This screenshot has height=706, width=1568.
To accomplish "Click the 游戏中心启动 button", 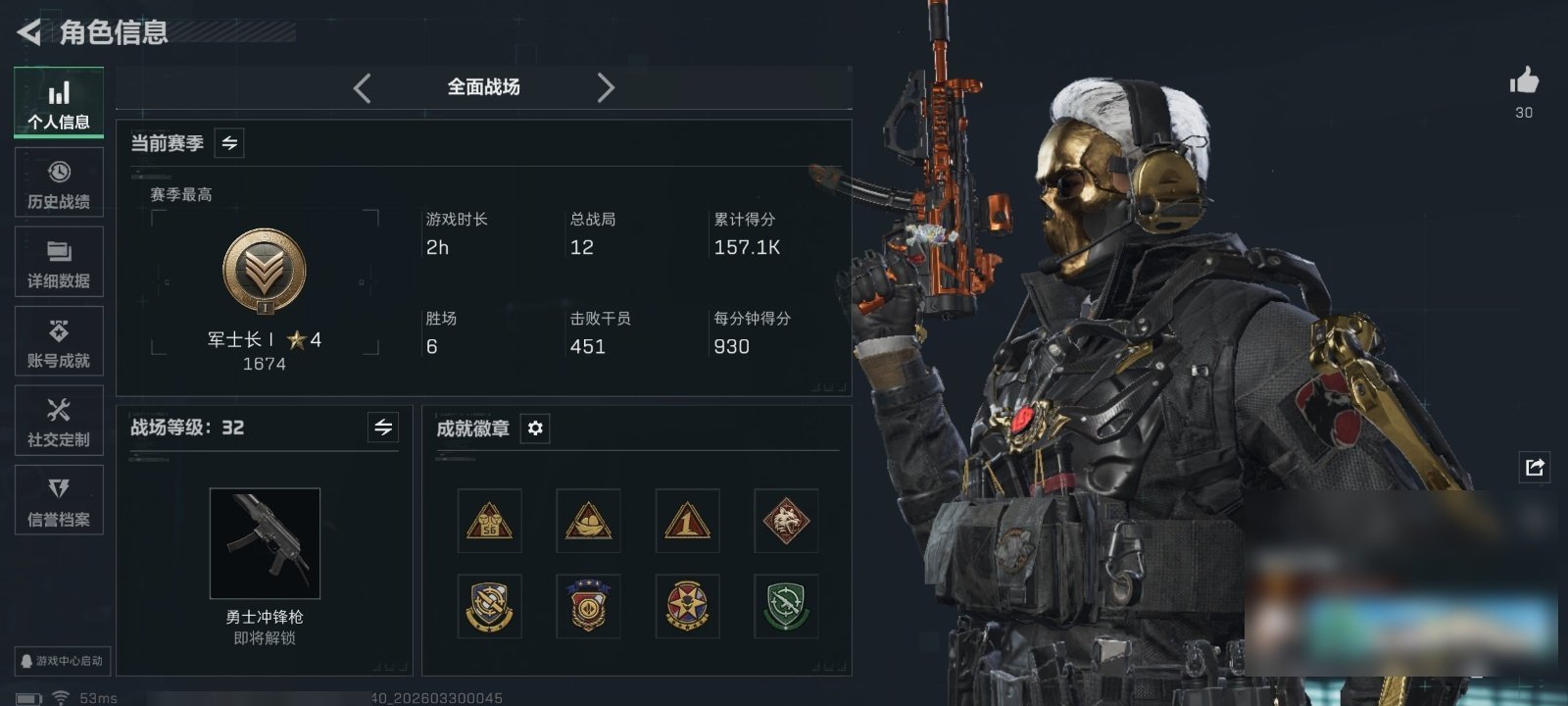I will coord(61,661).
